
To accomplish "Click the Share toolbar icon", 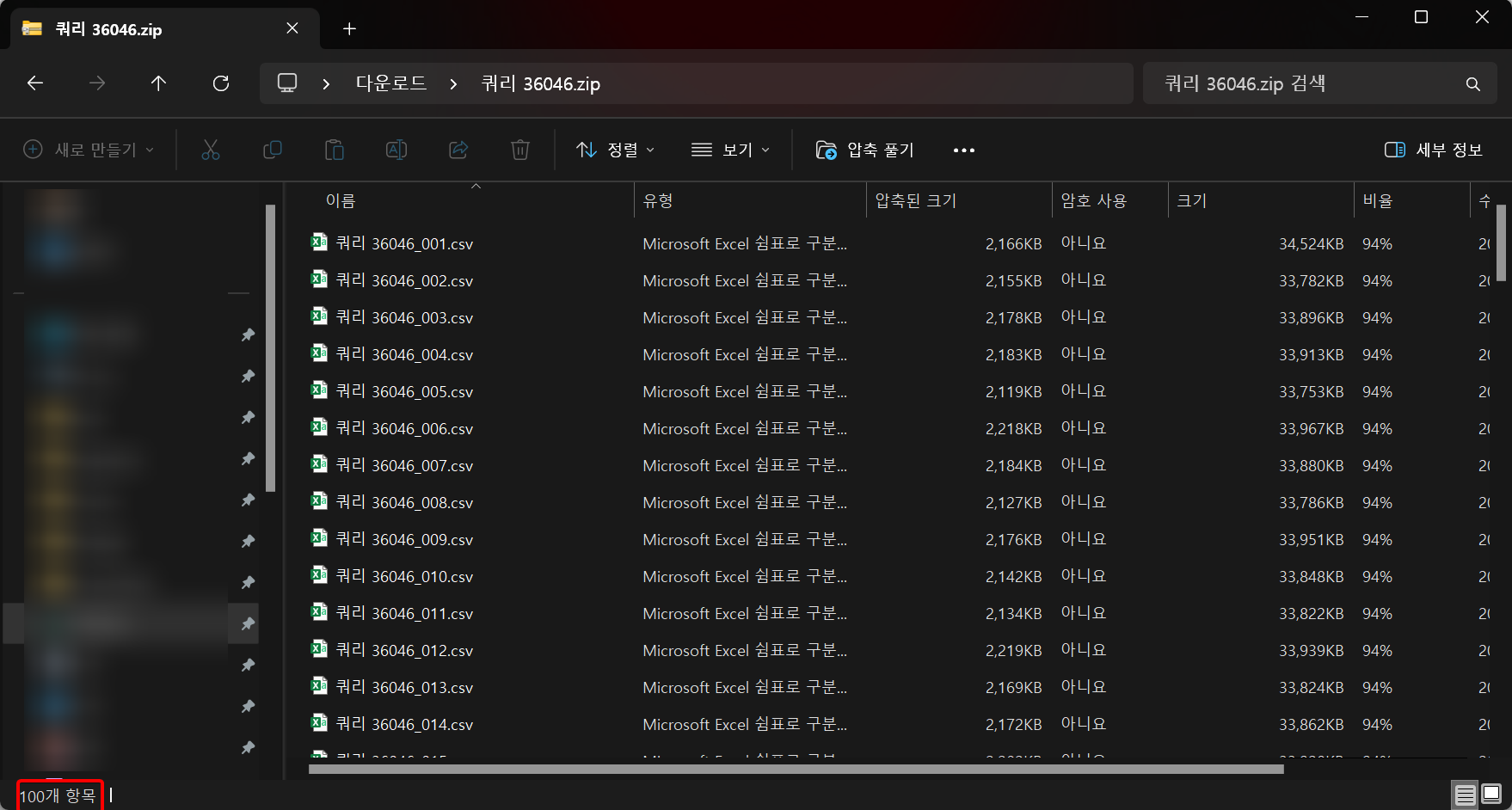I will pyautogui.click(x=458, y=150).
